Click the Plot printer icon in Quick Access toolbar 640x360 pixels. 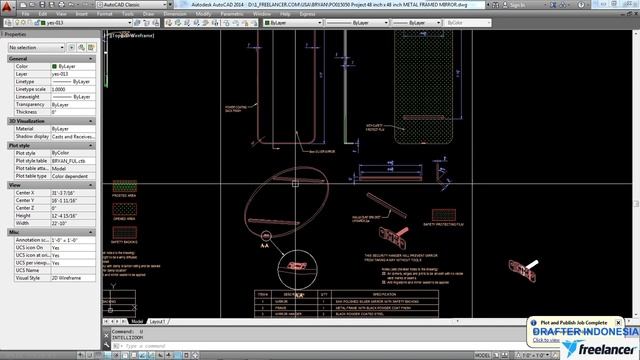pyautogui.click(x=61, y=4)
